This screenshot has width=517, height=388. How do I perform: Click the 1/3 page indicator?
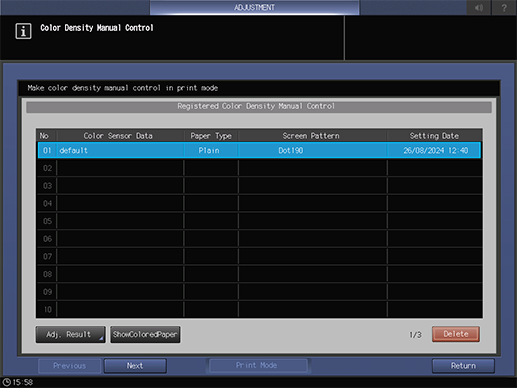[x=415, y=335]
